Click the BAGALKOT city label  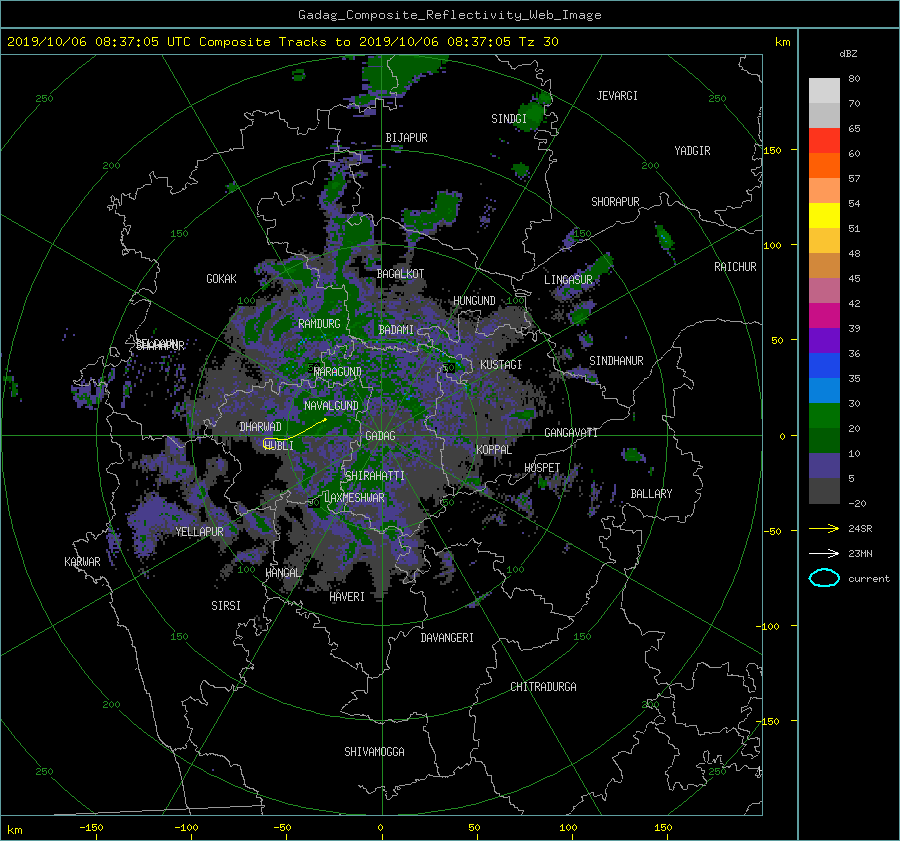coord(400,274)
